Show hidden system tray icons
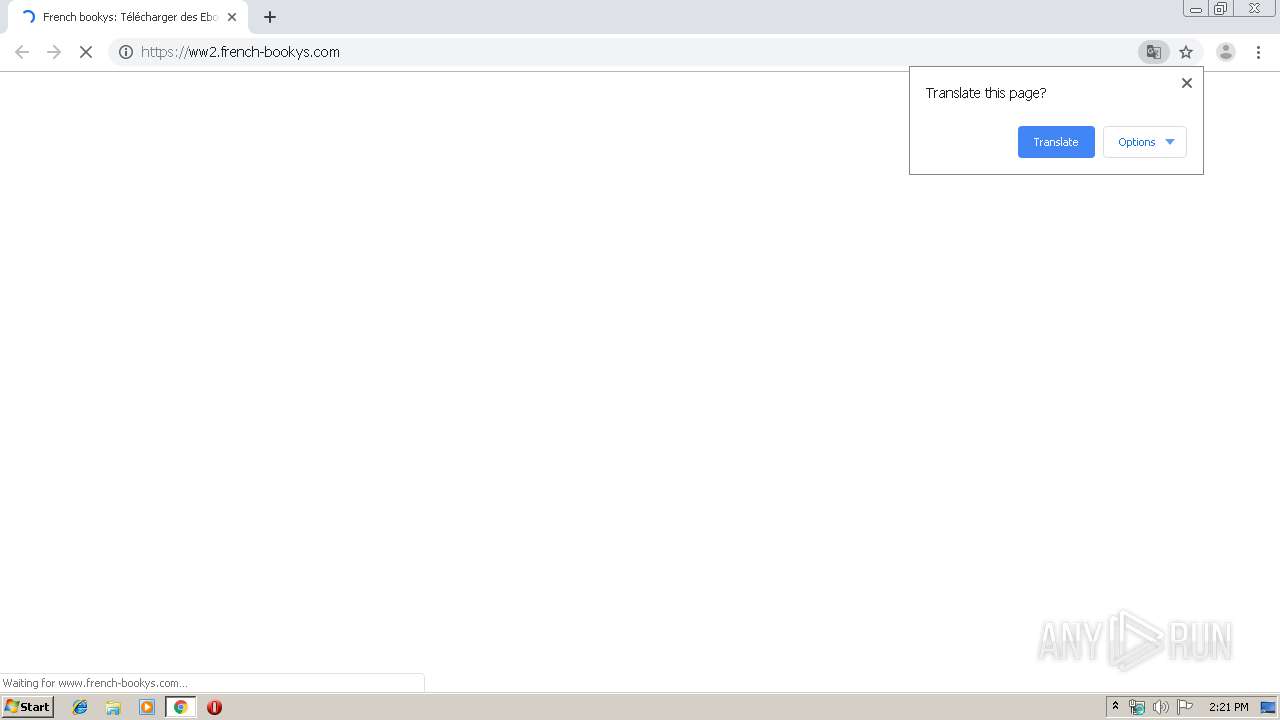The width and height of the screenshot is (1280, 720). (x=1116, y=707)
